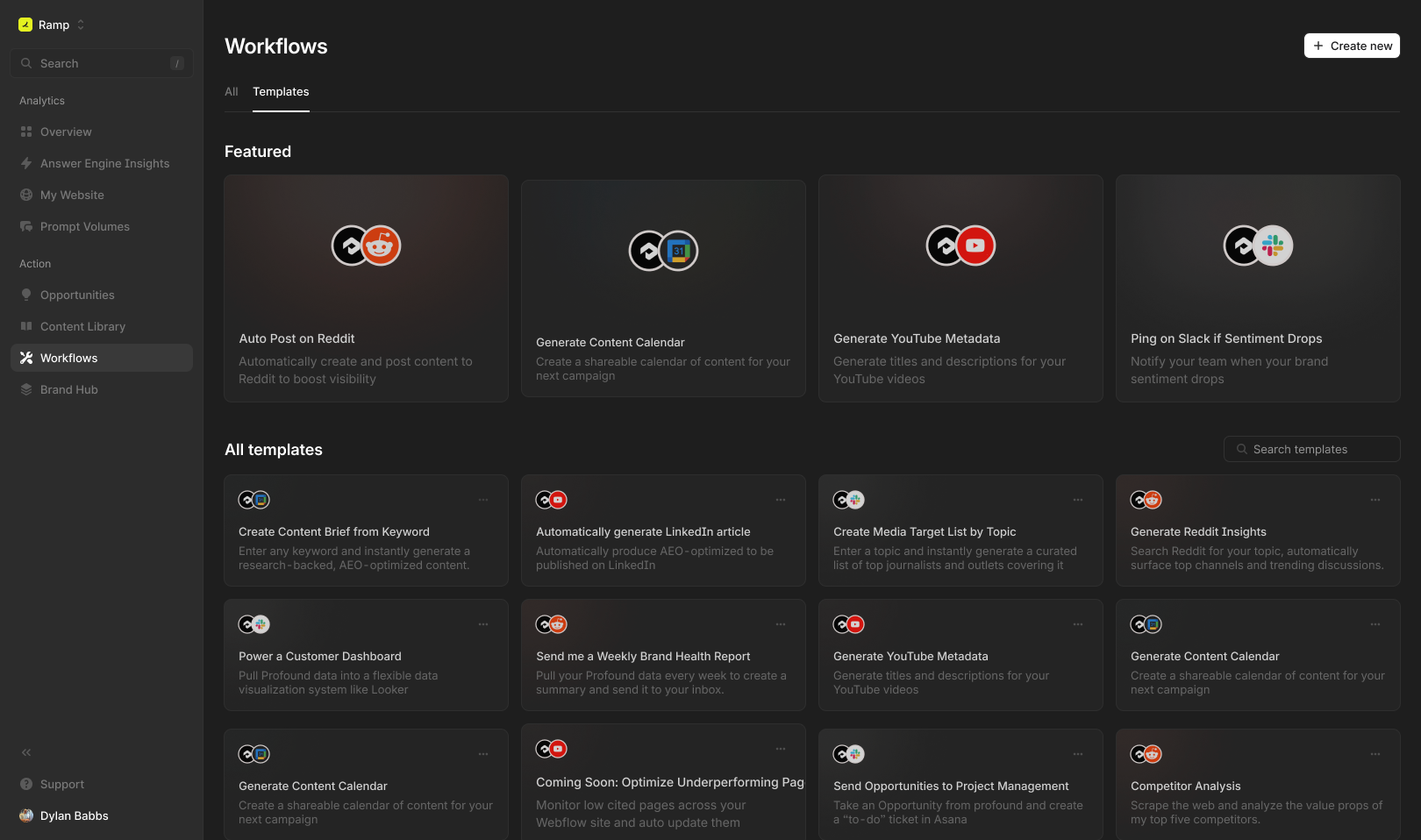1421x840 pixels.
Task: Open Competitor Analysis template
Action: coord(1258,784)
